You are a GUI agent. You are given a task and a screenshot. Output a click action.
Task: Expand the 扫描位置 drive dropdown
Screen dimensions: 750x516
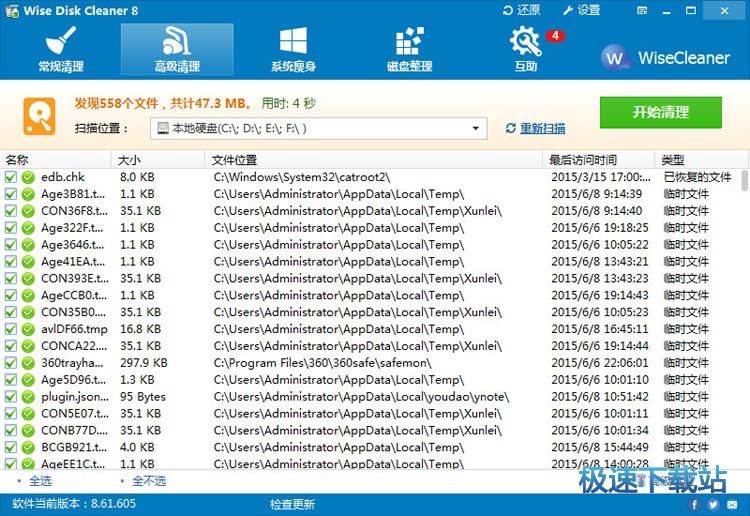[477, 128]
